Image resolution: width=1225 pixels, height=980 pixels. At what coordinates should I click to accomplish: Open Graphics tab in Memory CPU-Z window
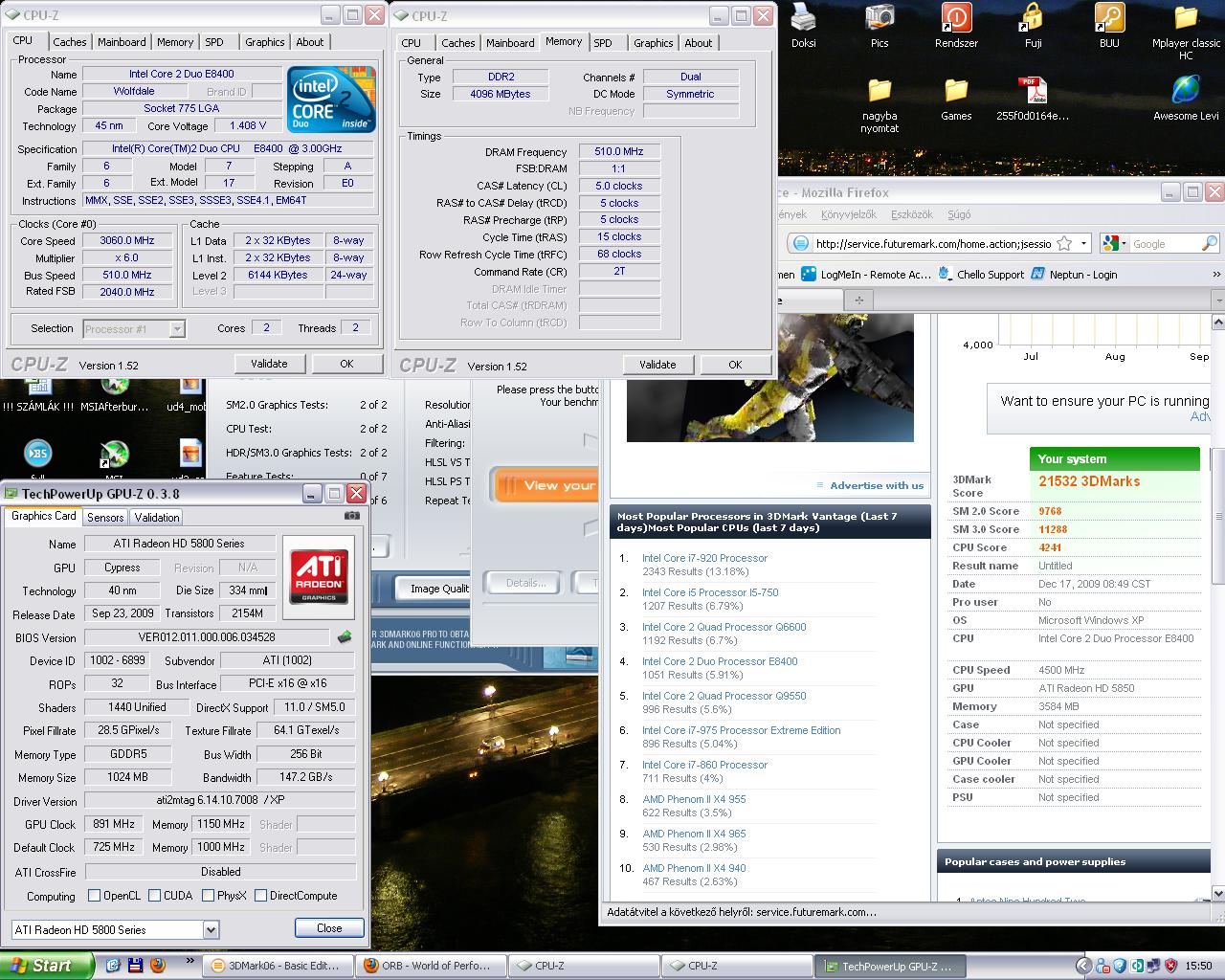(x=654, y=43)
